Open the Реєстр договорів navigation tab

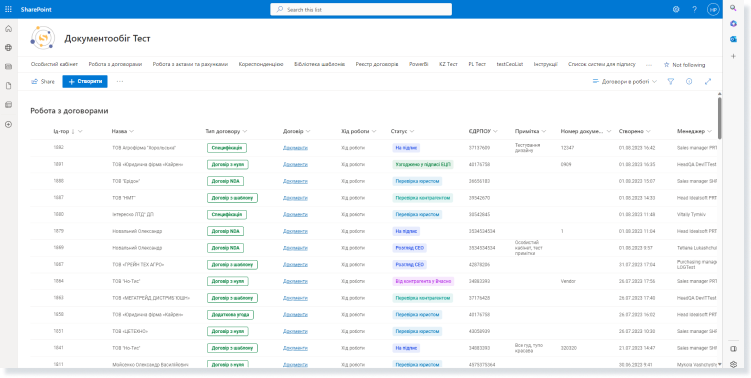377,64
